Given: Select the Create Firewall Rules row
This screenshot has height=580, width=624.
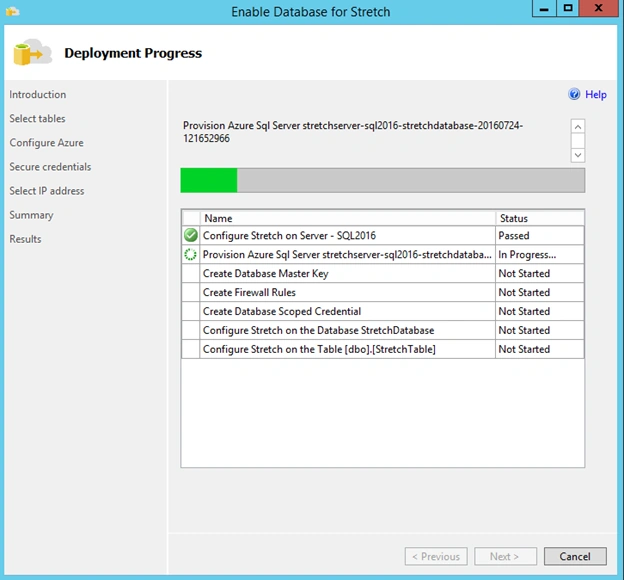Looking at the screenshot, I should pos(383,292).
